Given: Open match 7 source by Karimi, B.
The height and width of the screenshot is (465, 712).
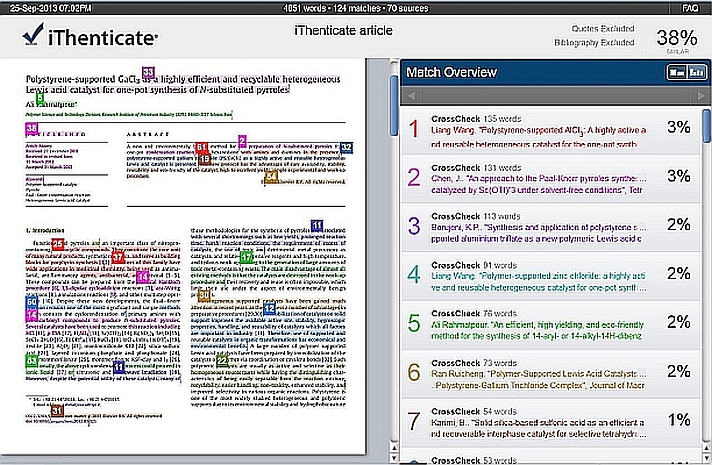Looking at the screenshot, I should (x=550, y=423).
